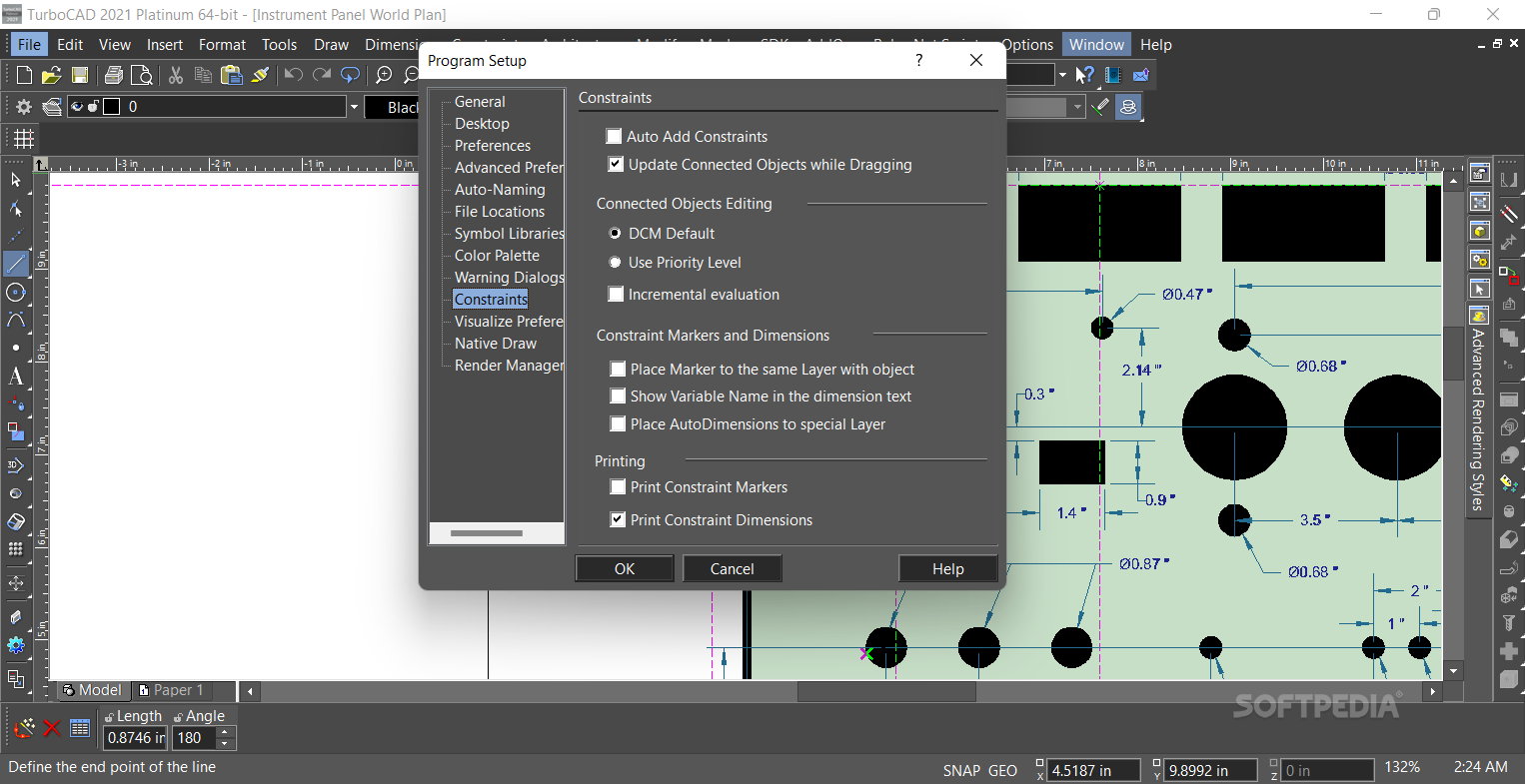Uncheck Update Connected Objects while Dragging

click(616, 164)
